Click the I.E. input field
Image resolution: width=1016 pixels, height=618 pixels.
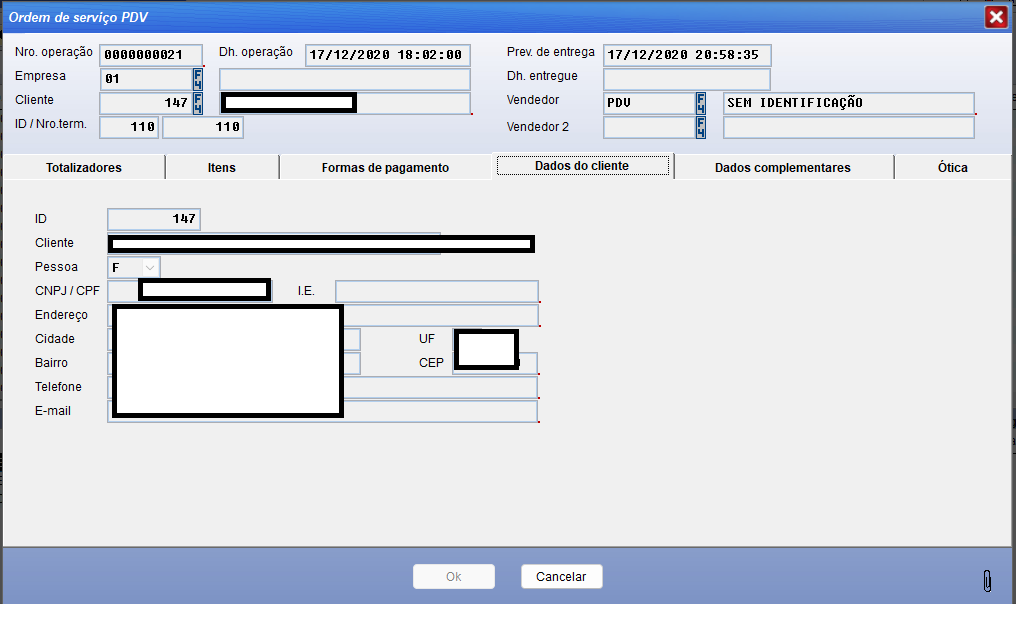436,291
